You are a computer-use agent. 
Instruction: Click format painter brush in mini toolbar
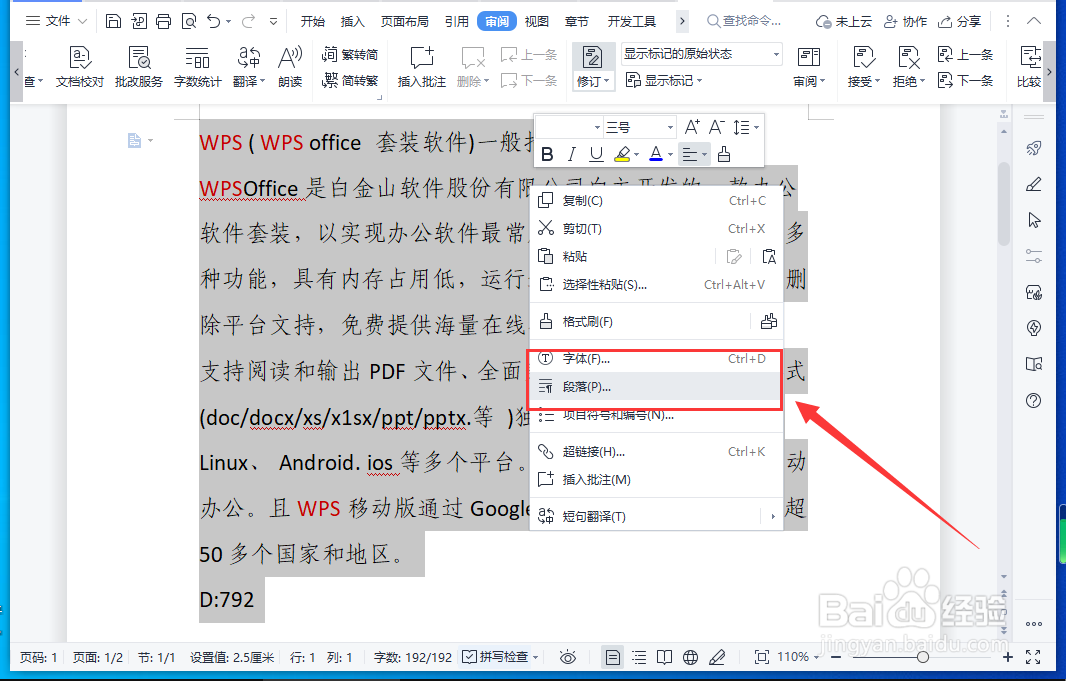click(724, 155)
